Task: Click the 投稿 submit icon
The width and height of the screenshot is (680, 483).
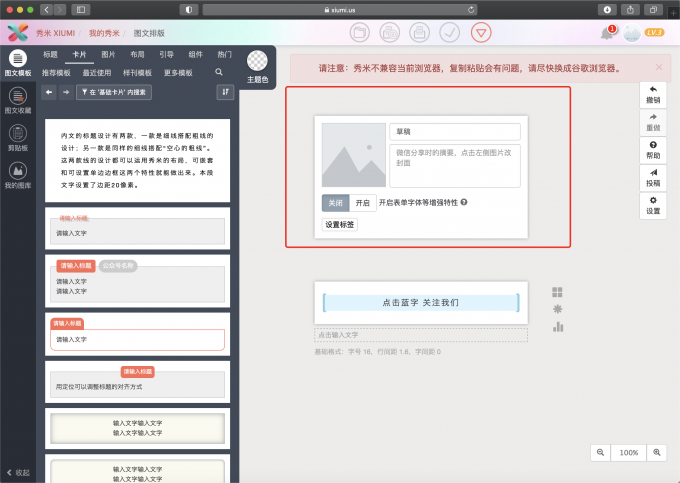Action: point(653,177)
